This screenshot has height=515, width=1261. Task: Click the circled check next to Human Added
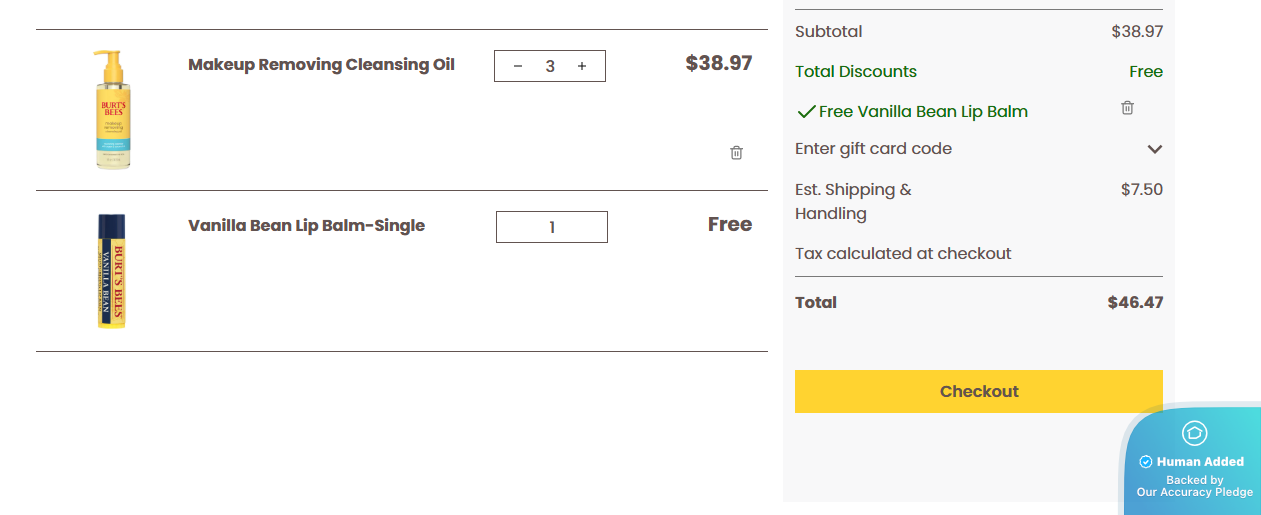pos(1146,462)
